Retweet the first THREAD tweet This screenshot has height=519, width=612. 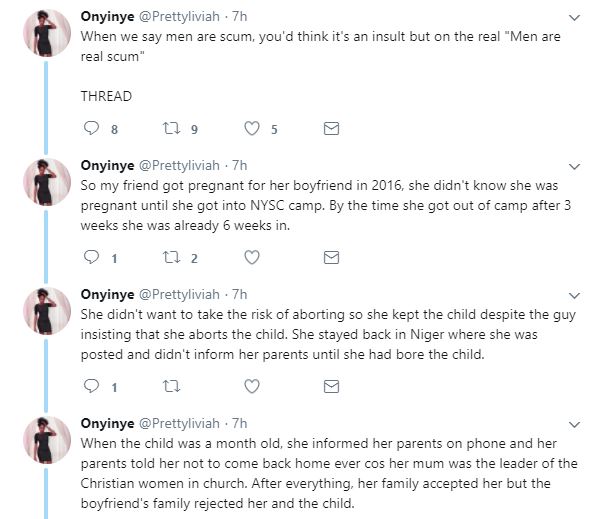[170, 128]
